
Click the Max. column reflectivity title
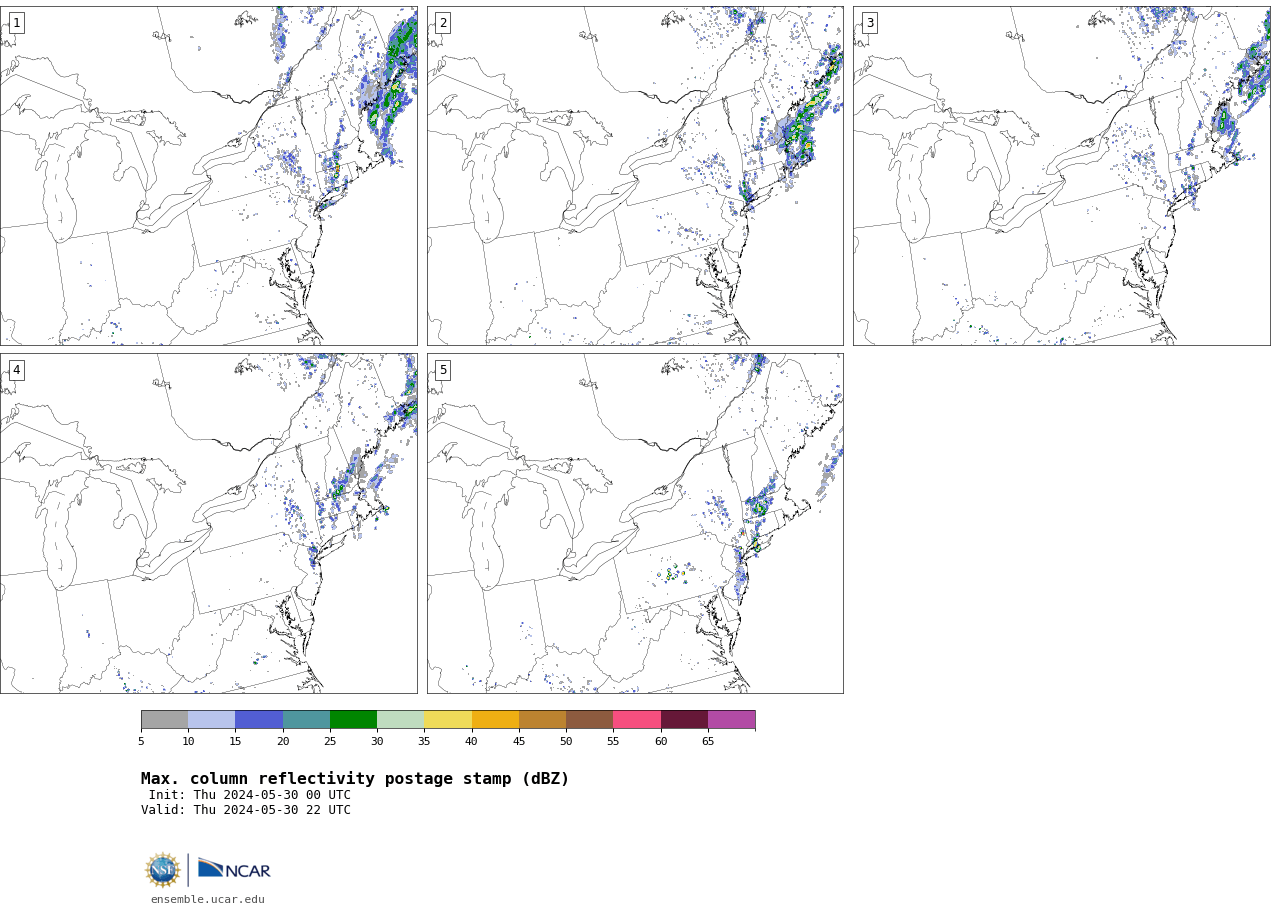pyautogui.click(x=355, y=779)
